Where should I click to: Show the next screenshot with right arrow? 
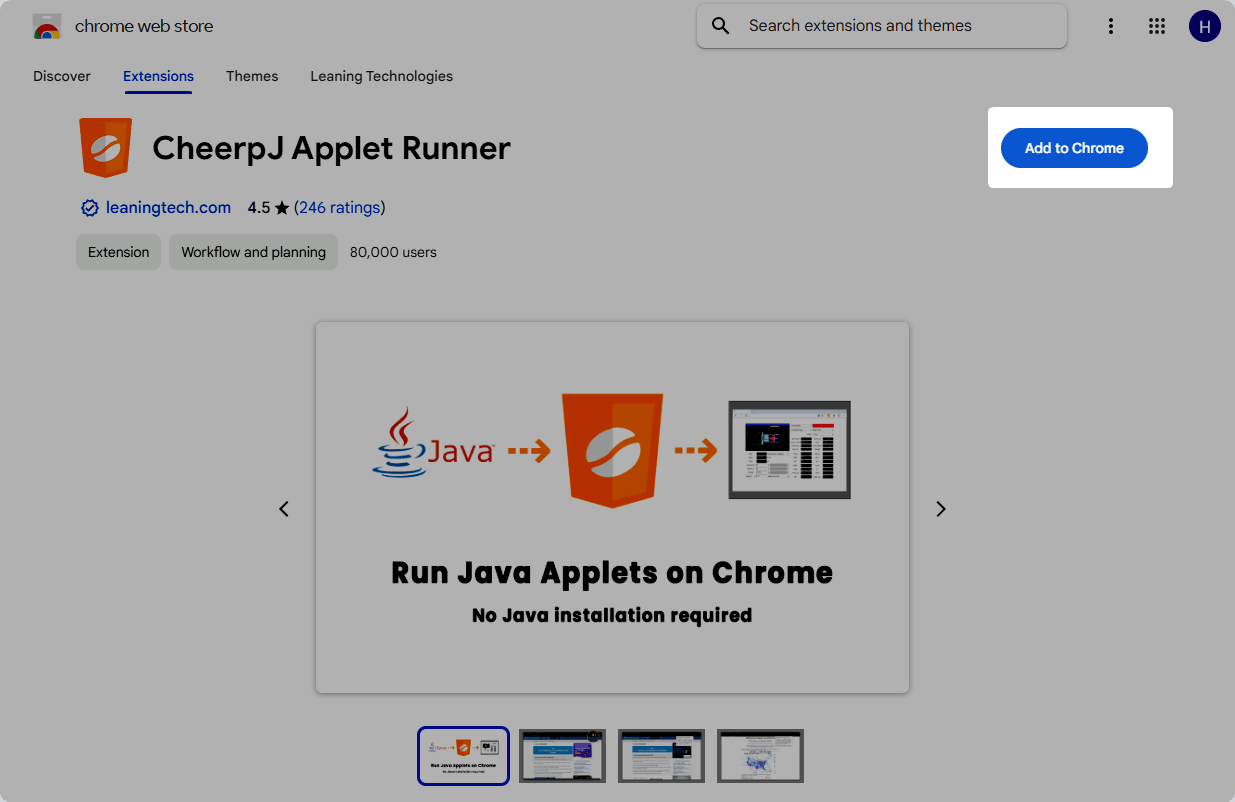pyautogui.click(x=940, y=509)
